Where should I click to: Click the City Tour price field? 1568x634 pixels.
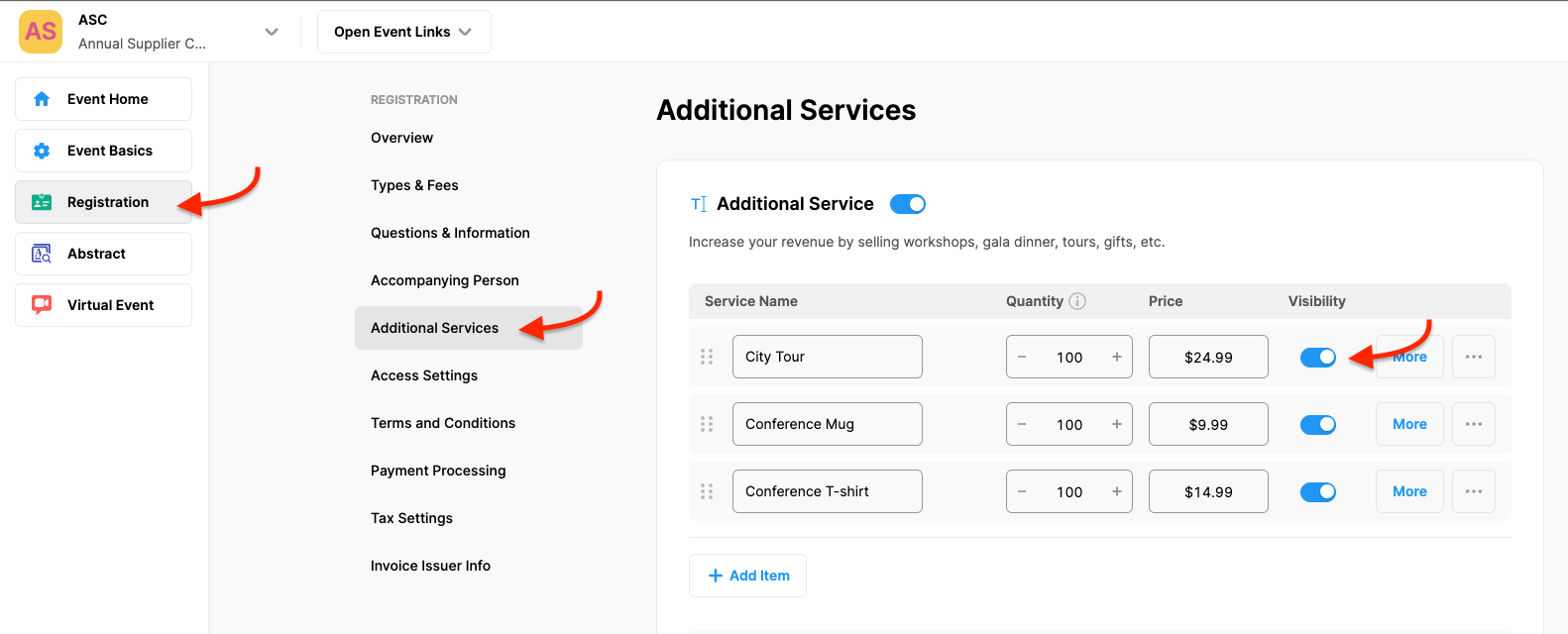tap(1207, 357)
